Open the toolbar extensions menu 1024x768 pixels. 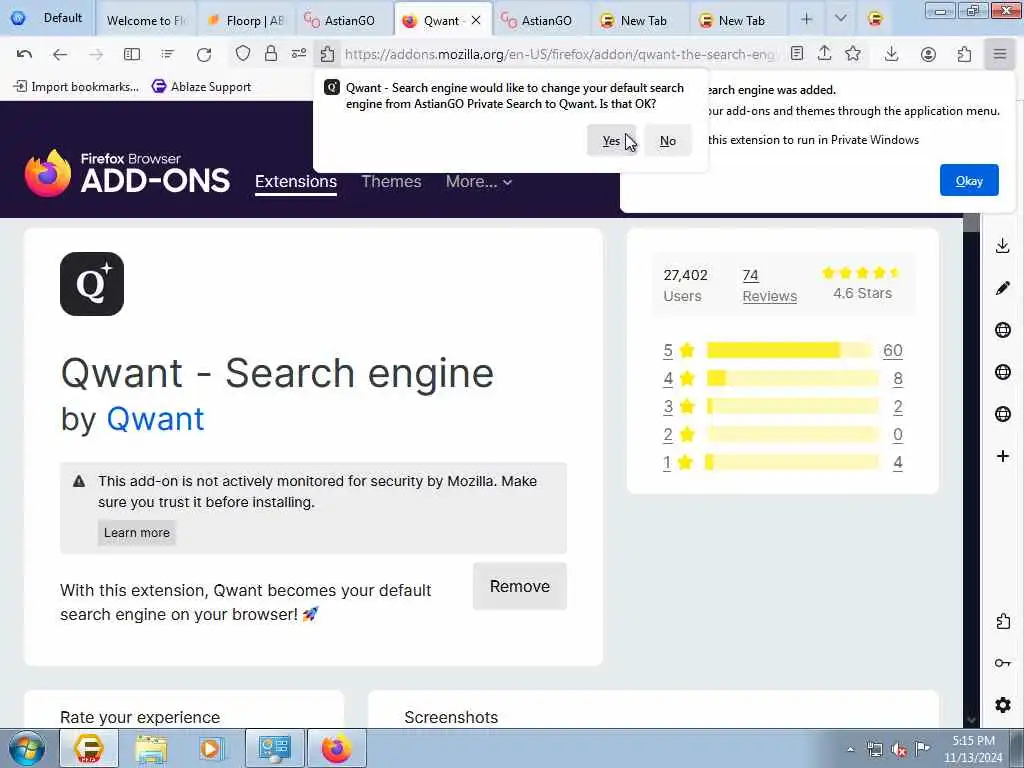point(964,54)
